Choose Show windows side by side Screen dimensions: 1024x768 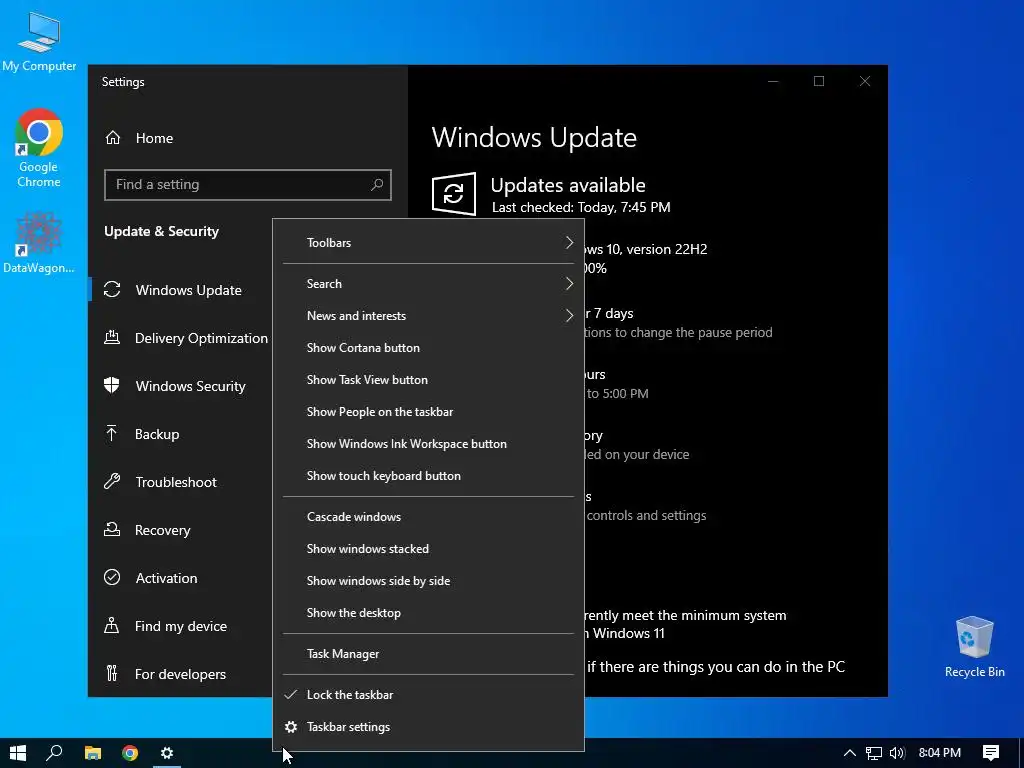(428, 581)
